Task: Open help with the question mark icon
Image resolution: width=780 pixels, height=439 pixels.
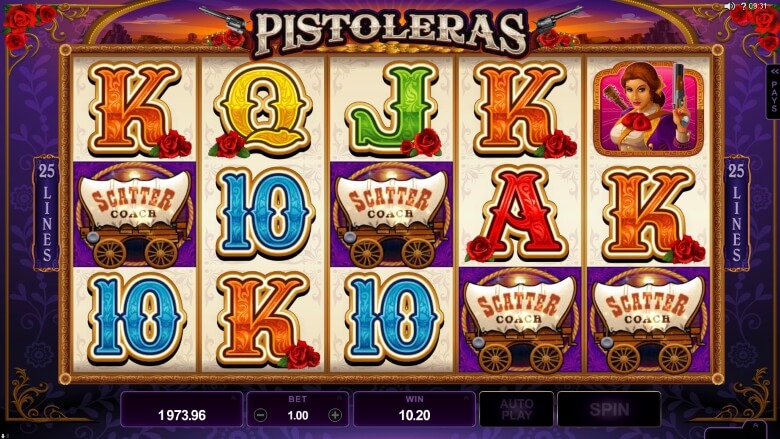Action: 744,6
